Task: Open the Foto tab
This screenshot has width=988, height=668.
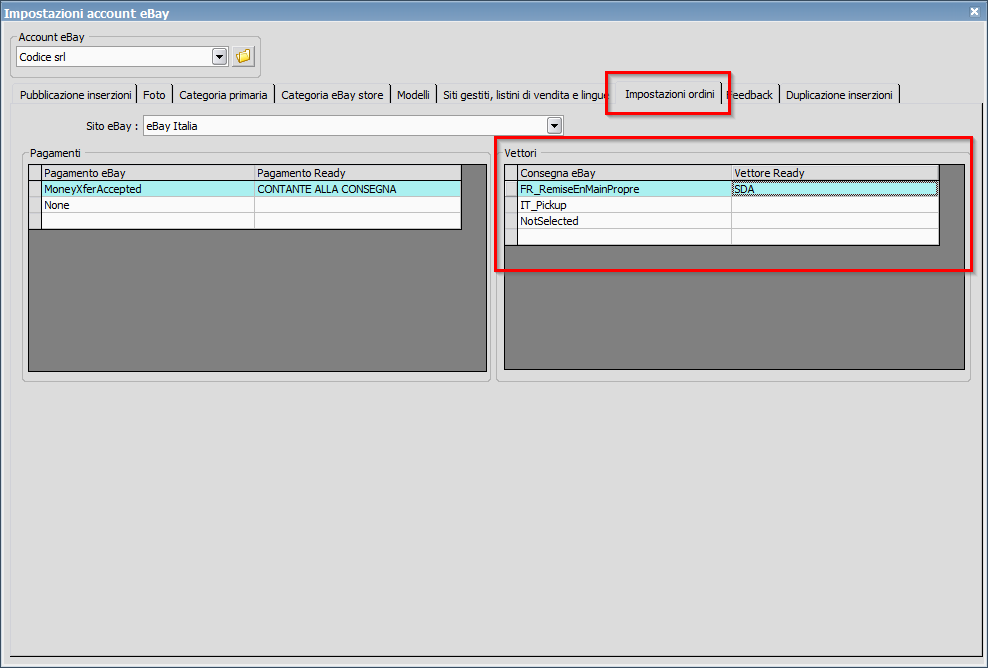Action: (x=154, y=95)
